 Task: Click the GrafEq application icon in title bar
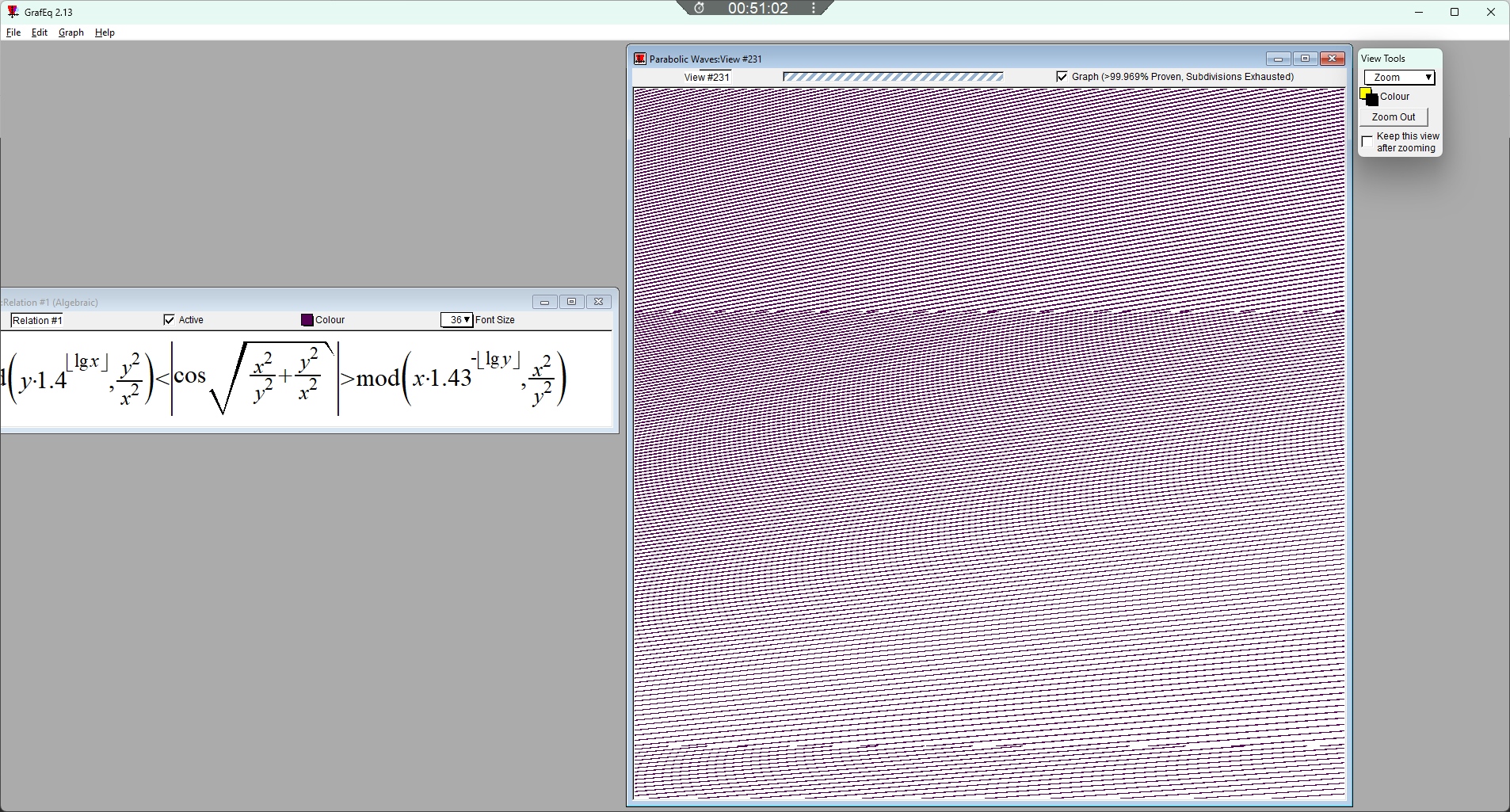13,12
